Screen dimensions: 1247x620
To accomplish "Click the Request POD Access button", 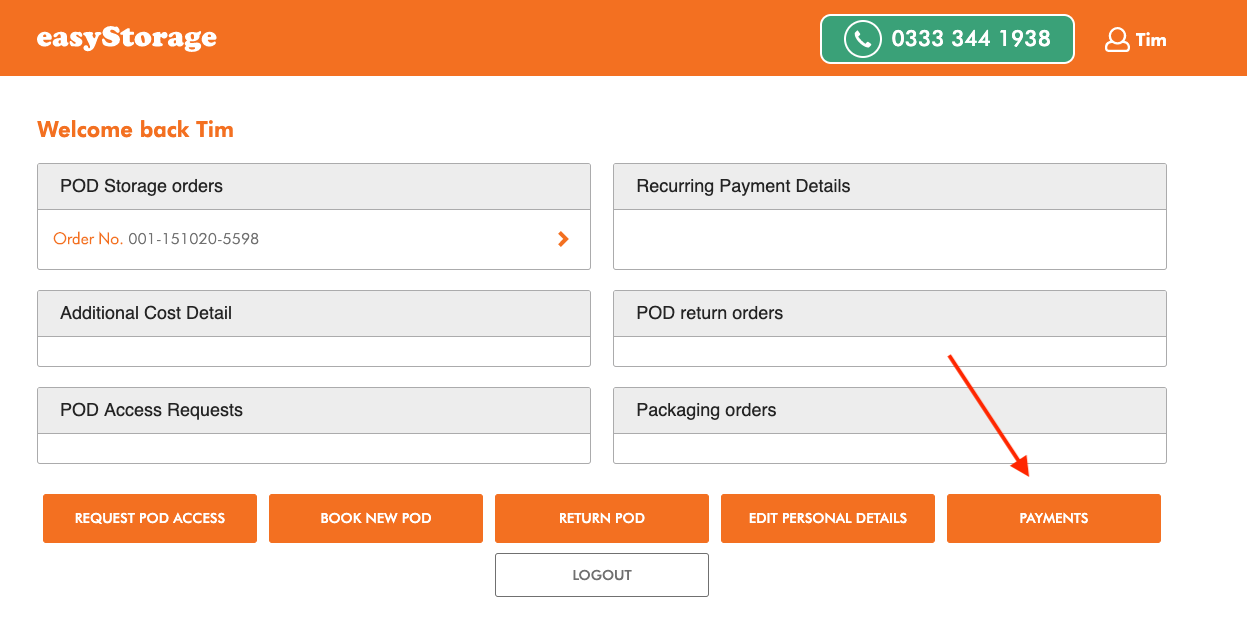I will click(x=150, y=518).
